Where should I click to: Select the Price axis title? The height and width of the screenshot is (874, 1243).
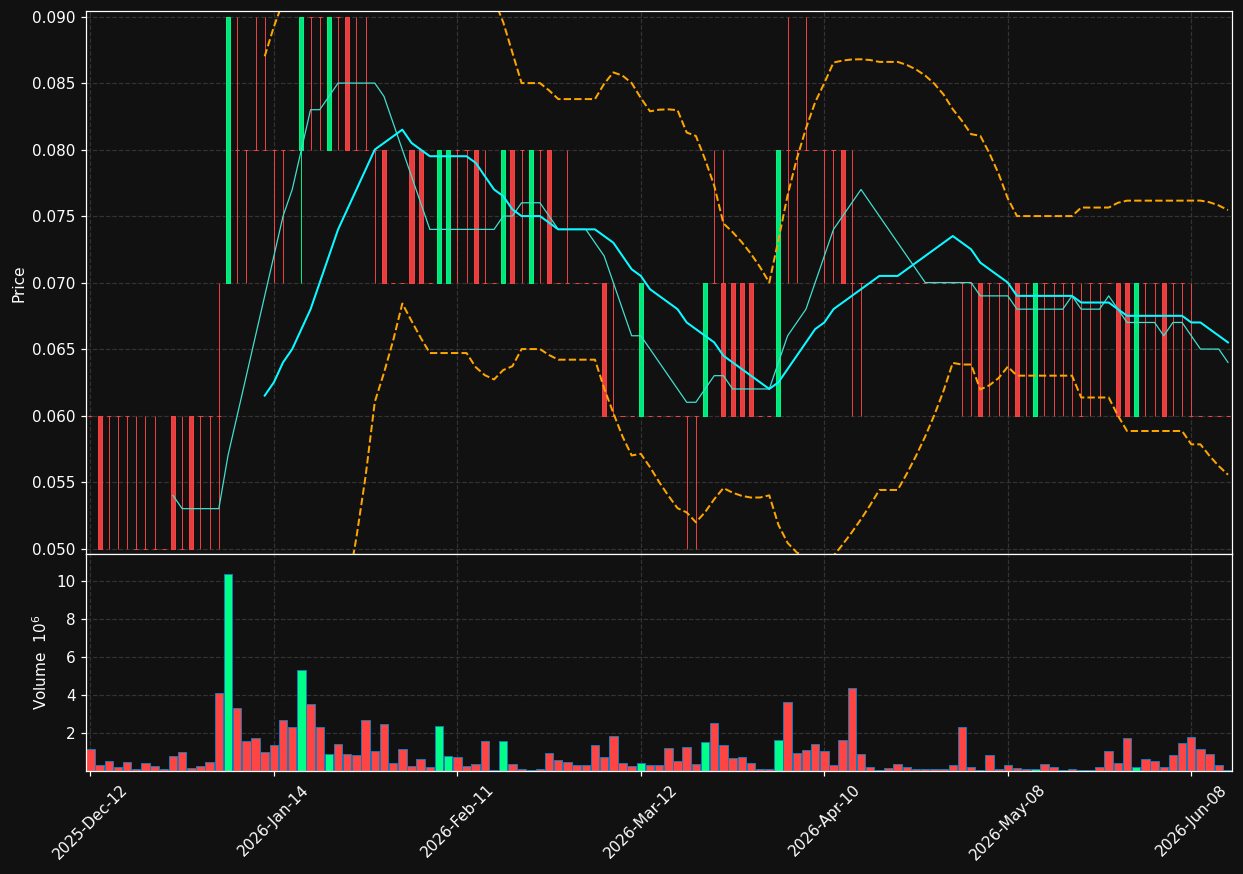(19, 284)
